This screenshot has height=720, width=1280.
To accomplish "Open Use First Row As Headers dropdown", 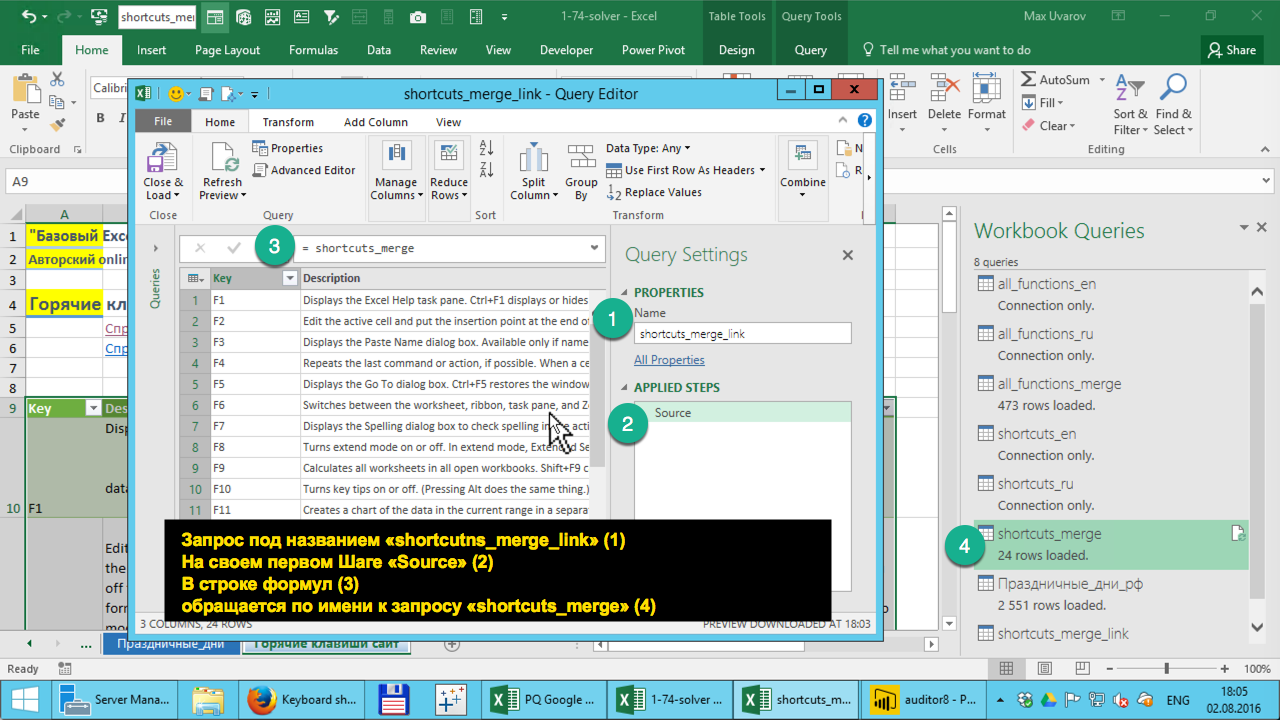I will [x=686, y=170].
